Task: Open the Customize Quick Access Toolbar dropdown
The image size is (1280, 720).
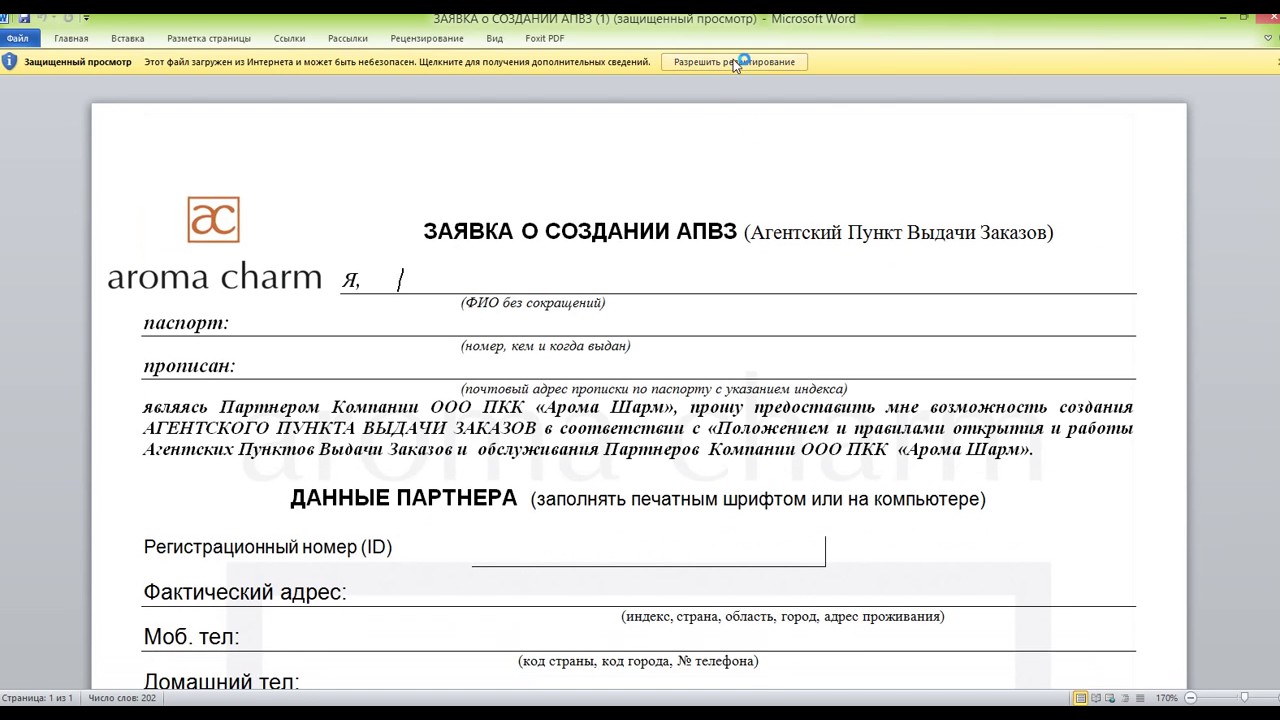Action: tap(86, 18)
